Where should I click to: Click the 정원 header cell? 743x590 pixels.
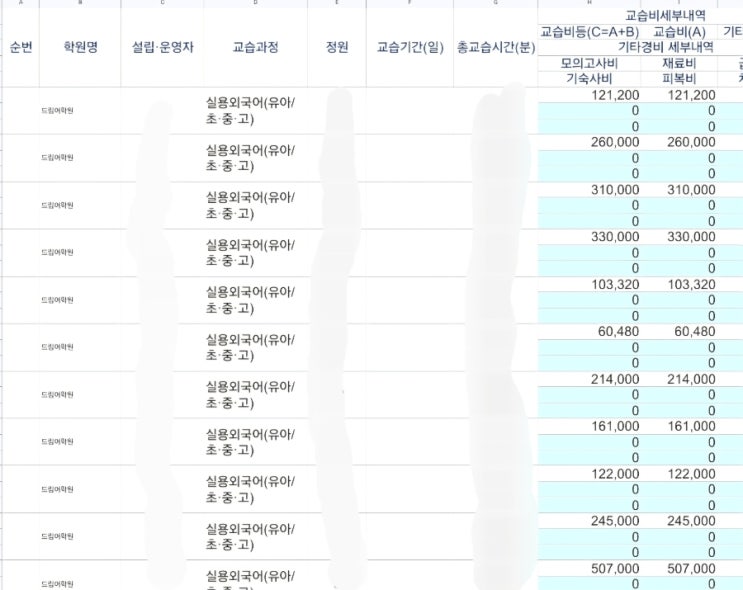(337, 47)
